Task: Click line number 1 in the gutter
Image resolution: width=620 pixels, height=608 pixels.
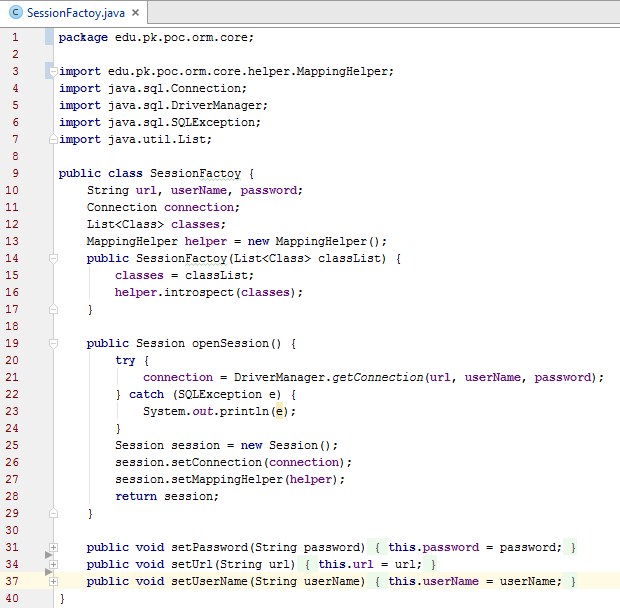Action: pyautogui.click(x=15, y=38)
